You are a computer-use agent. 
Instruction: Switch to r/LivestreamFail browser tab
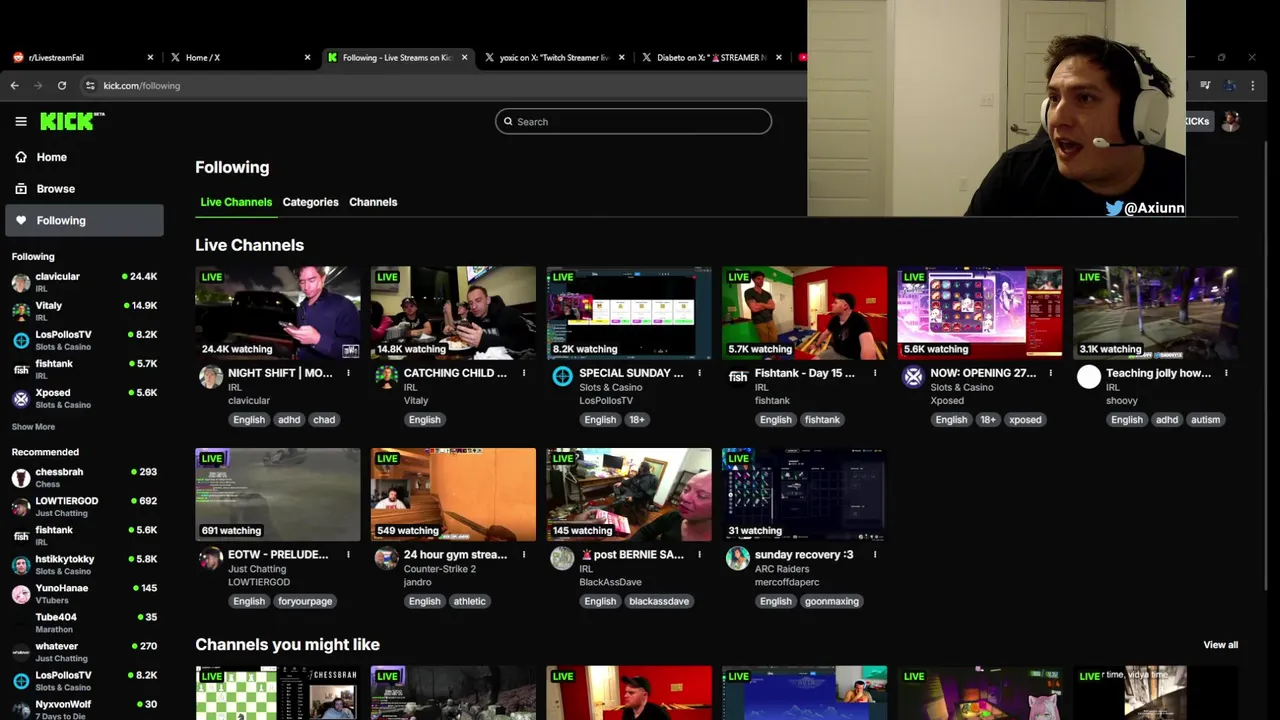click(x=84, y=57)
